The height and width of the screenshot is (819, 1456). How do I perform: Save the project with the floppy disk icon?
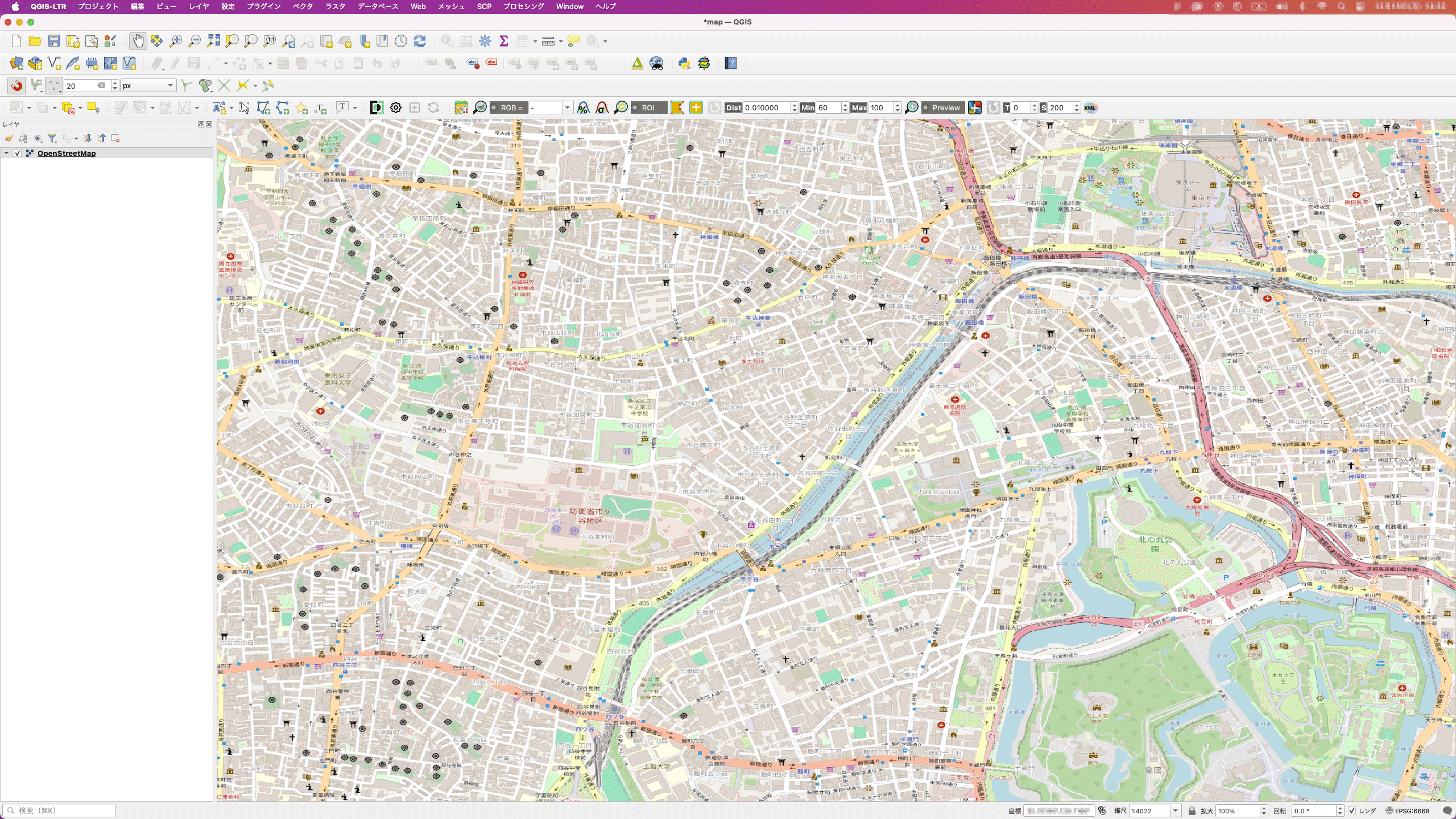(54, 41)
